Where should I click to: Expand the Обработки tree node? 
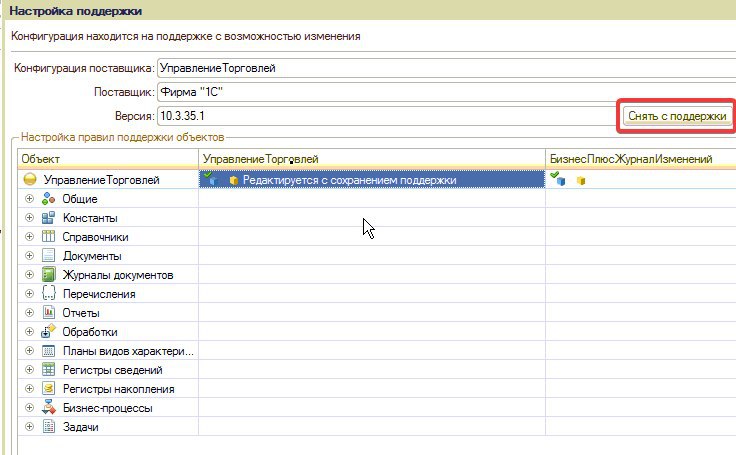pos(29,332)
